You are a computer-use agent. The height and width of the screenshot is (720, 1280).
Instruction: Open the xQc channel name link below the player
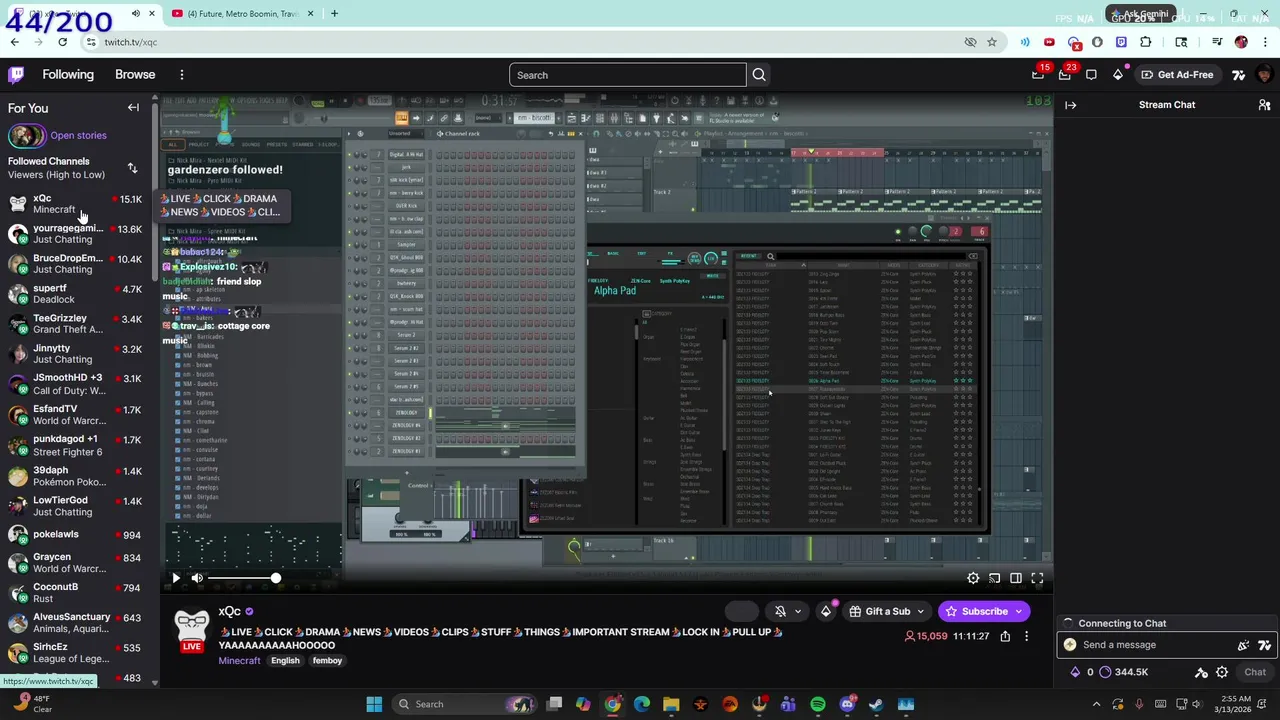(230, 611)
